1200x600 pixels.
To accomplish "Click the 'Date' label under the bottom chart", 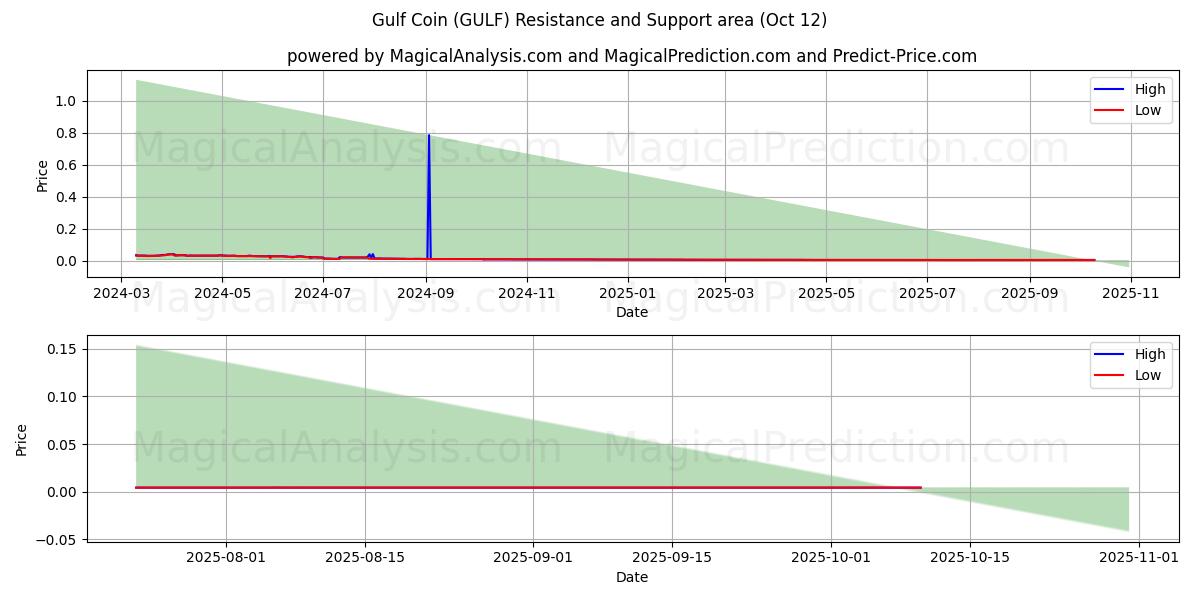I will click(631, 577).
